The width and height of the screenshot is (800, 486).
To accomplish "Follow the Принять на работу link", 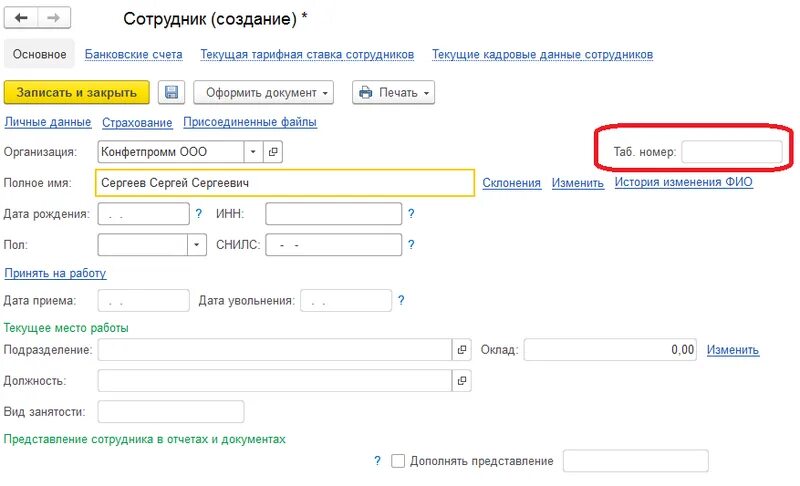I will point(55,273).
